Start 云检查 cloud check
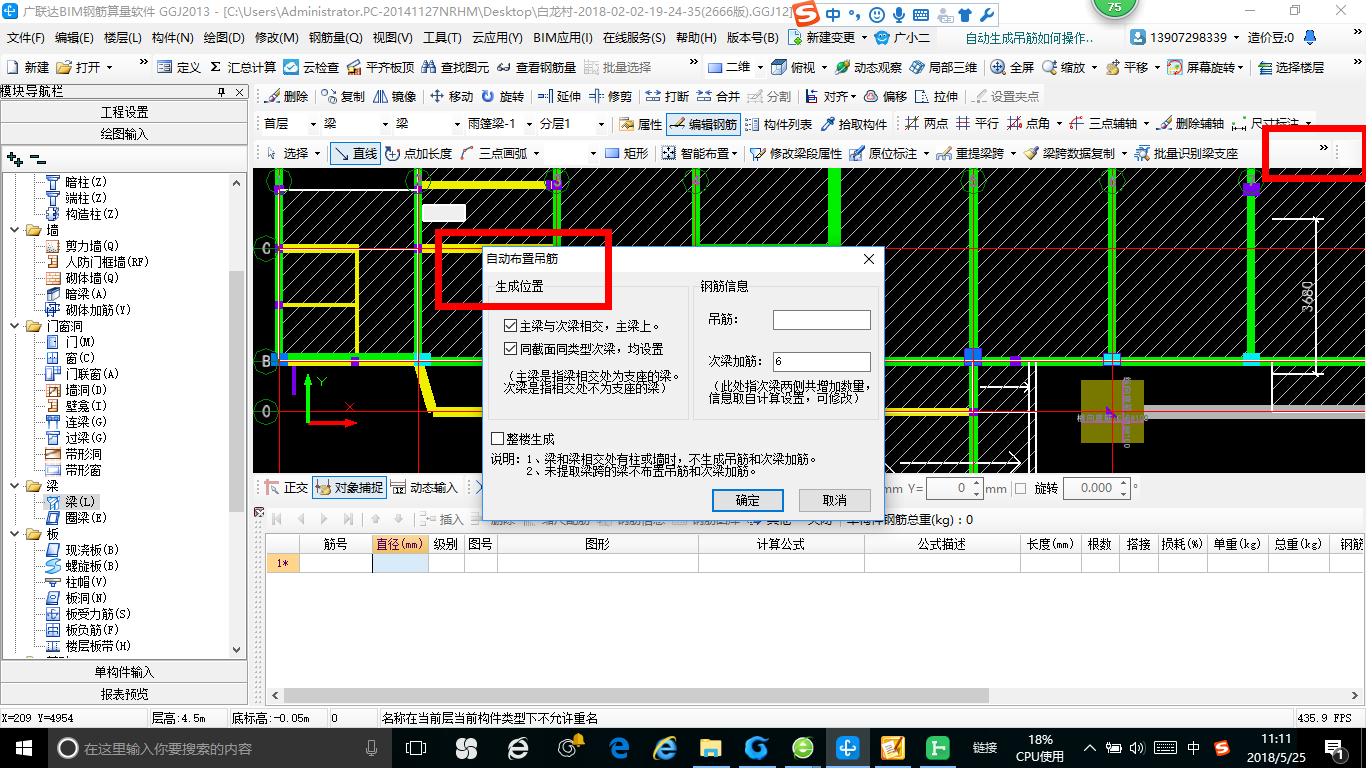The width and height of the screenshot is (1366, 768). click(x=311, y=67)
